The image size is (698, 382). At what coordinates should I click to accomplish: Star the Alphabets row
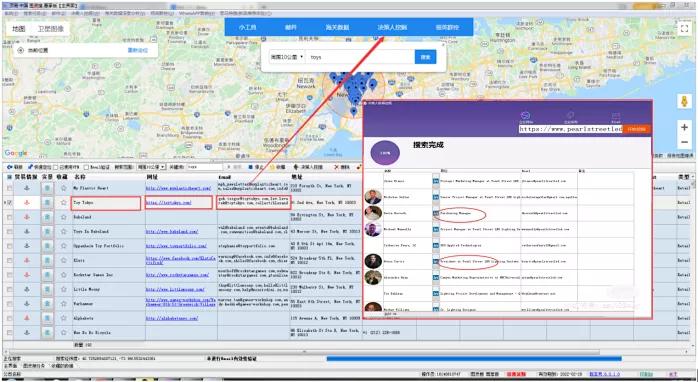click(63, 318)
